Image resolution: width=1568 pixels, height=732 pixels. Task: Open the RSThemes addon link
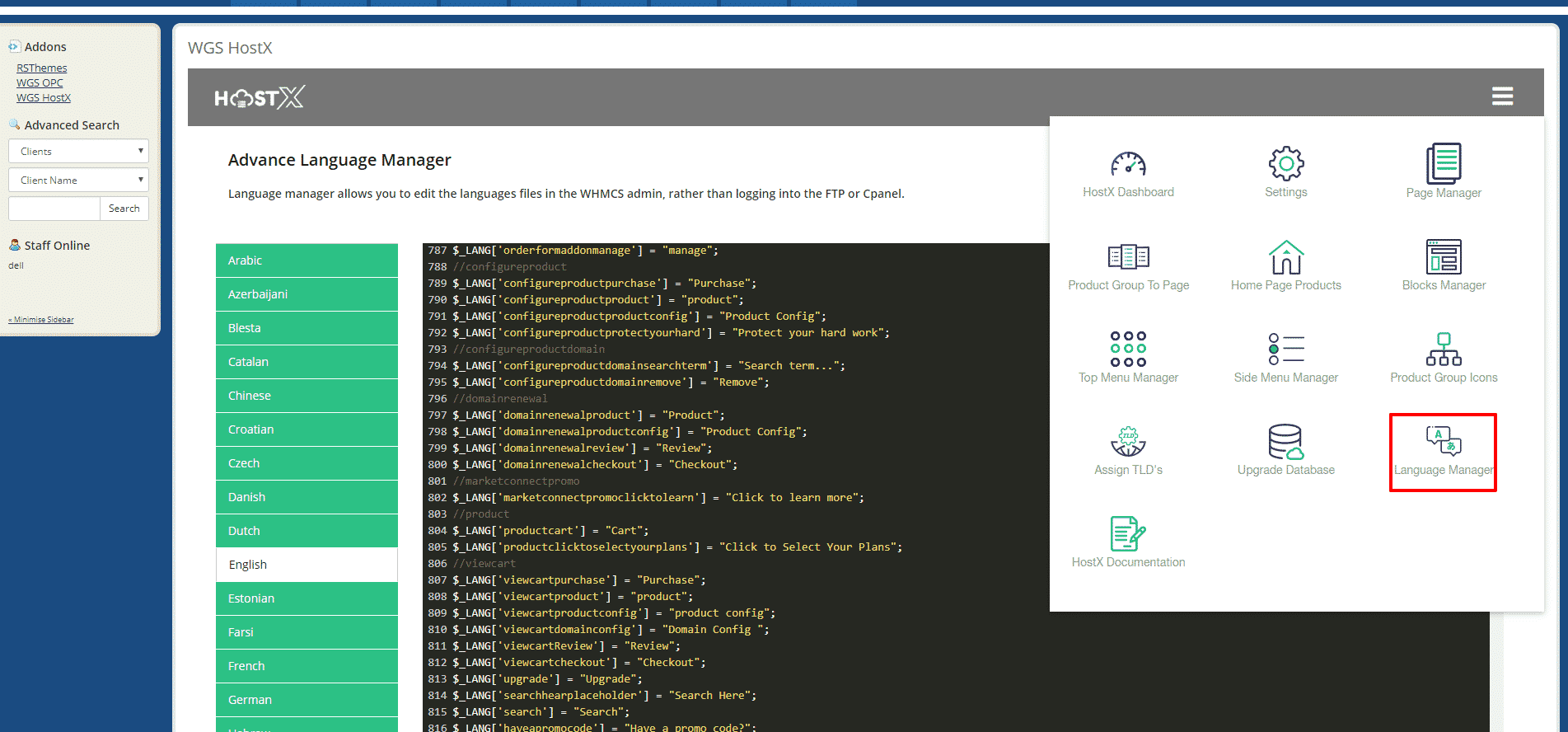42,68
